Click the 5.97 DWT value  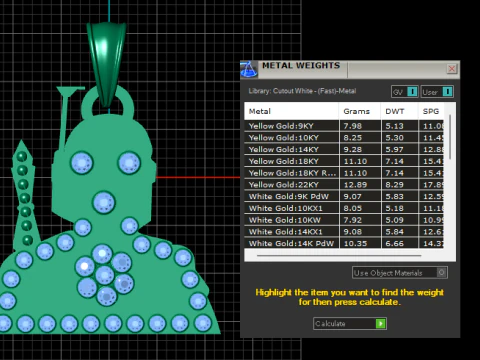395,149
